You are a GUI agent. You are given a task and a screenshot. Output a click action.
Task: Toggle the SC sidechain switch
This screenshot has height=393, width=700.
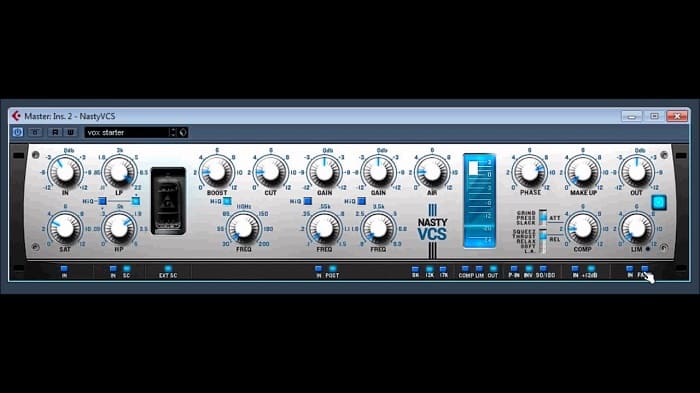[127, 269]
